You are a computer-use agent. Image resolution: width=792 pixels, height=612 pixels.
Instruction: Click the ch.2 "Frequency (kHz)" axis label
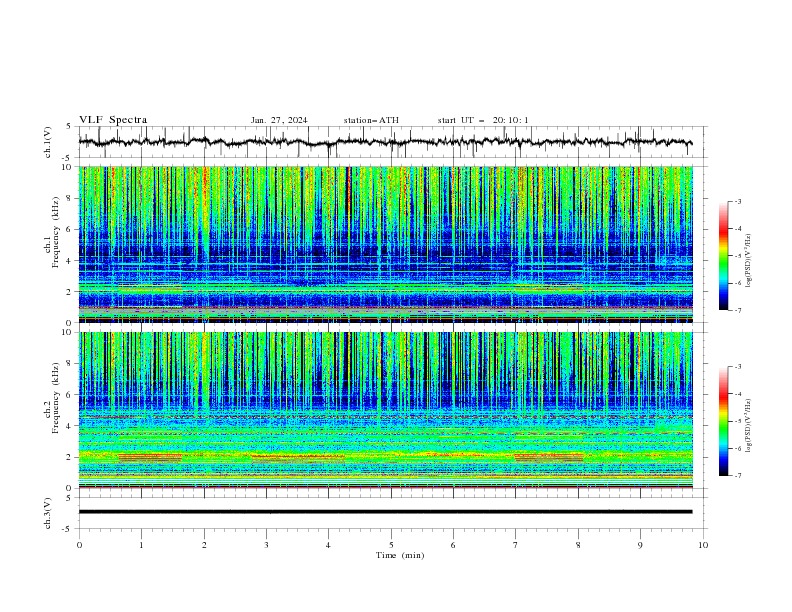(56, 398)
